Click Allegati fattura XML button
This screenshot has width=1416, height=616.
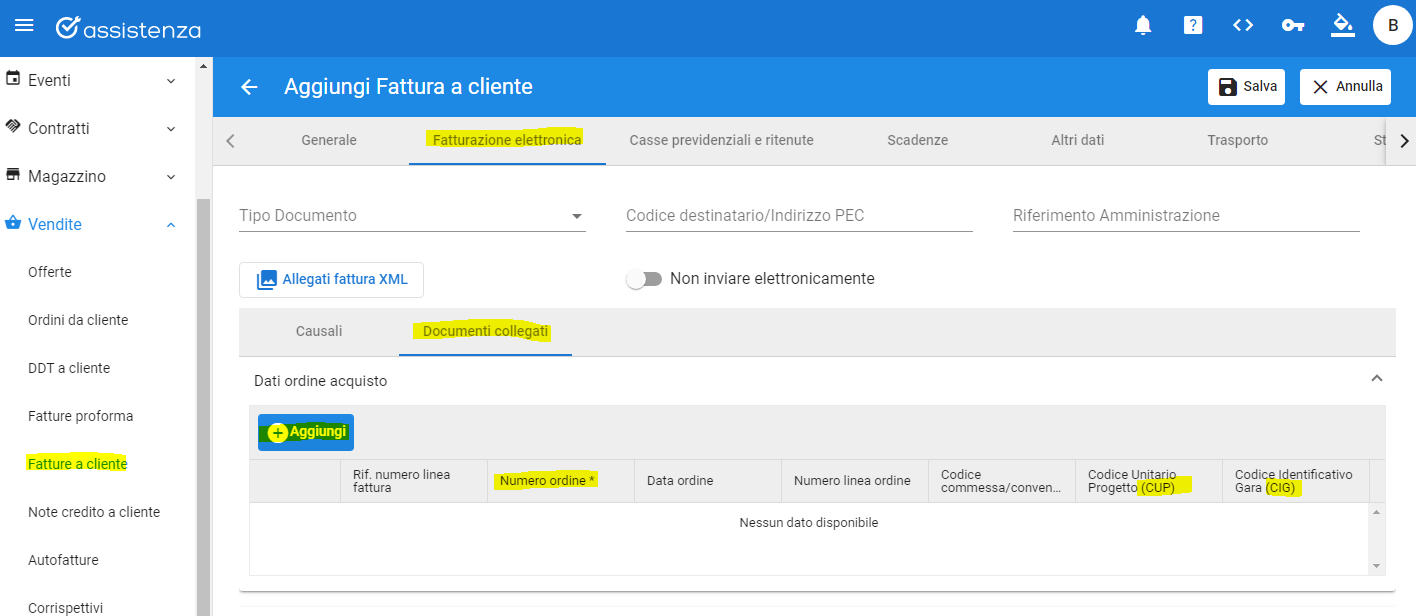tap(331, 280)
